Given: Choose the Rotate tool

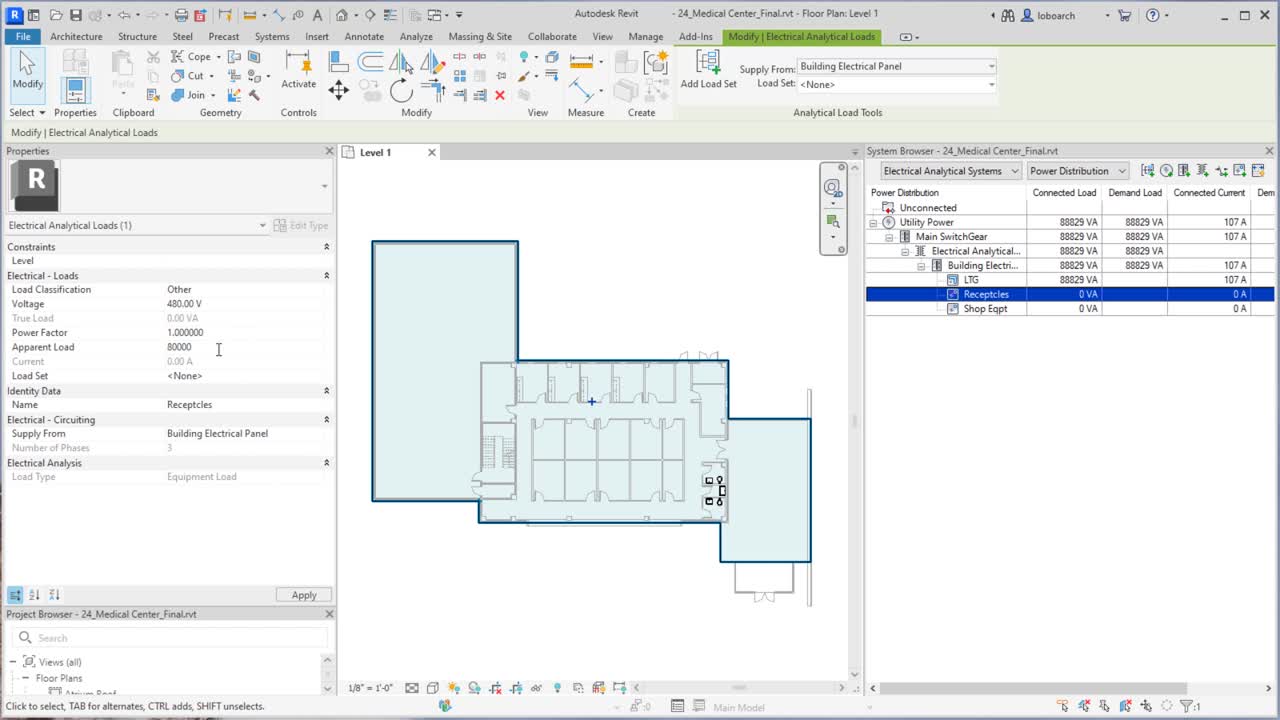Looking at the screenshot, I should click(401, 92).
